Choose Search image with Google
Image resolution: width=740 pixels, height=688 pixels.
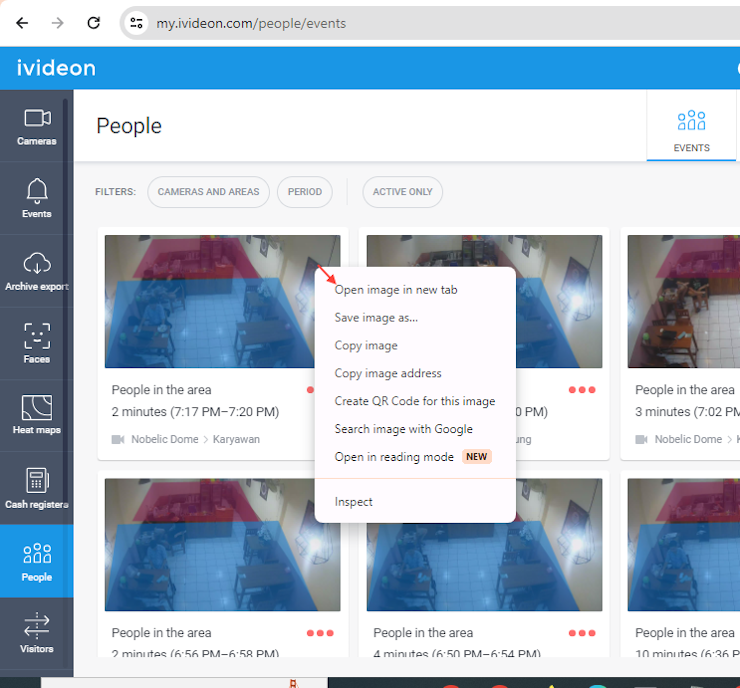(415, 429)
